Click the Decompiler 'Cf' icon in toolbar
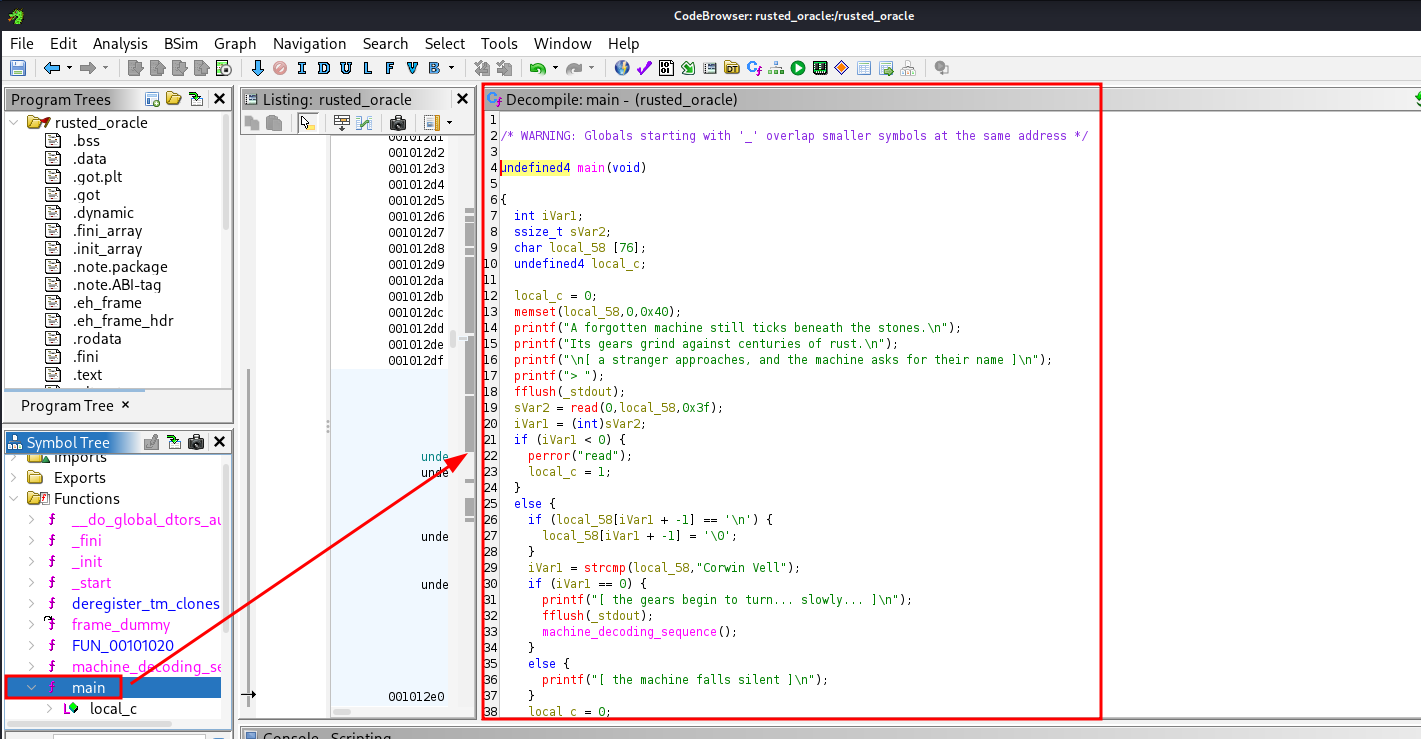 pos(754,68)
